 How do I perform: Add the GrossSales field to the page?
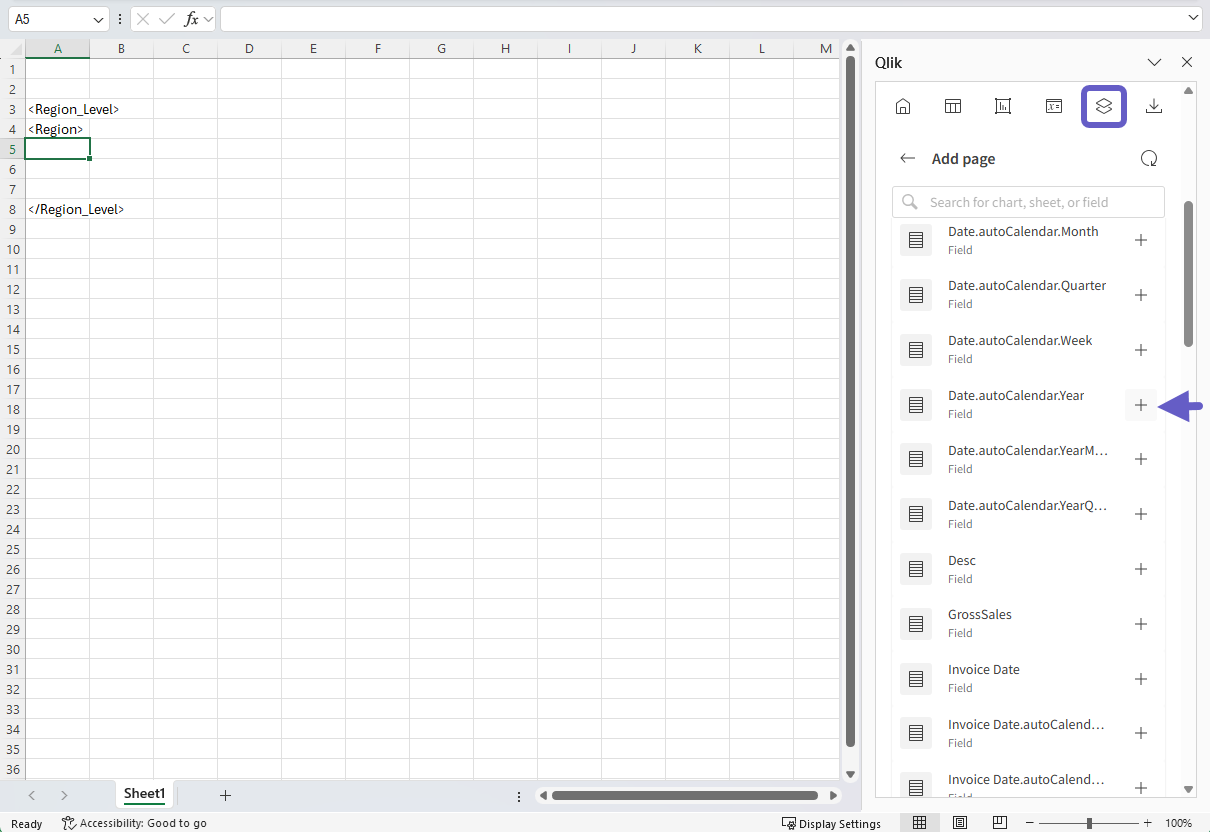[1141, 623]
